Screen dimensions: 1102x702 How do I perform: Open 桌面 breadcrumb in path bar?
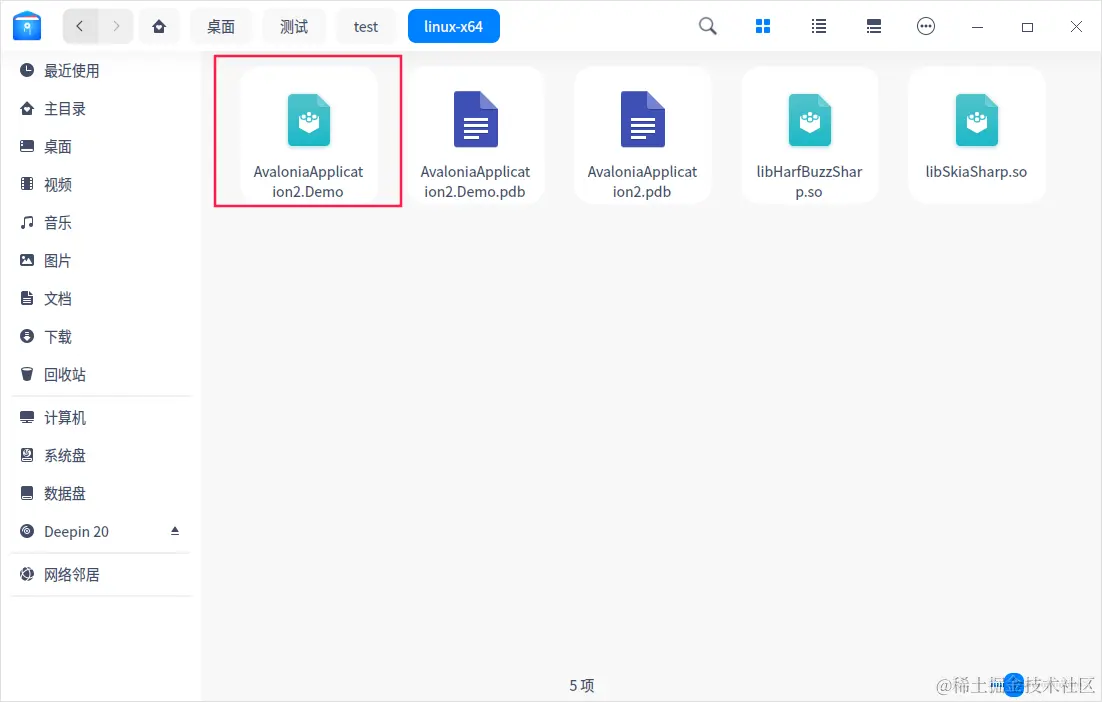click(221, 27)
